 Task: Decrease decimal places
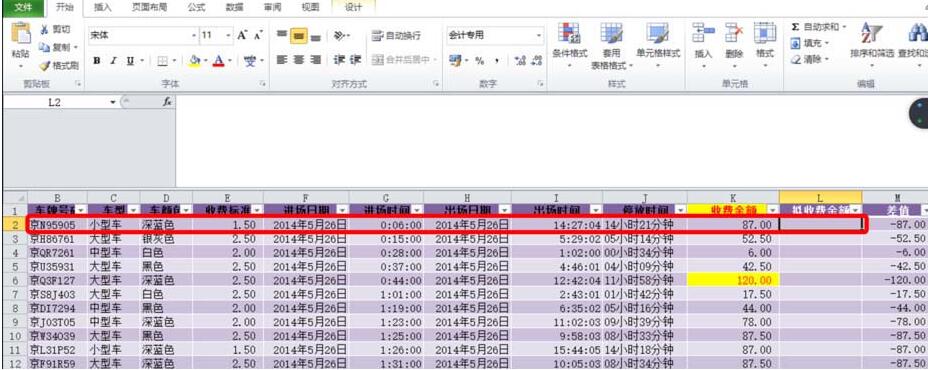(537, 60)
